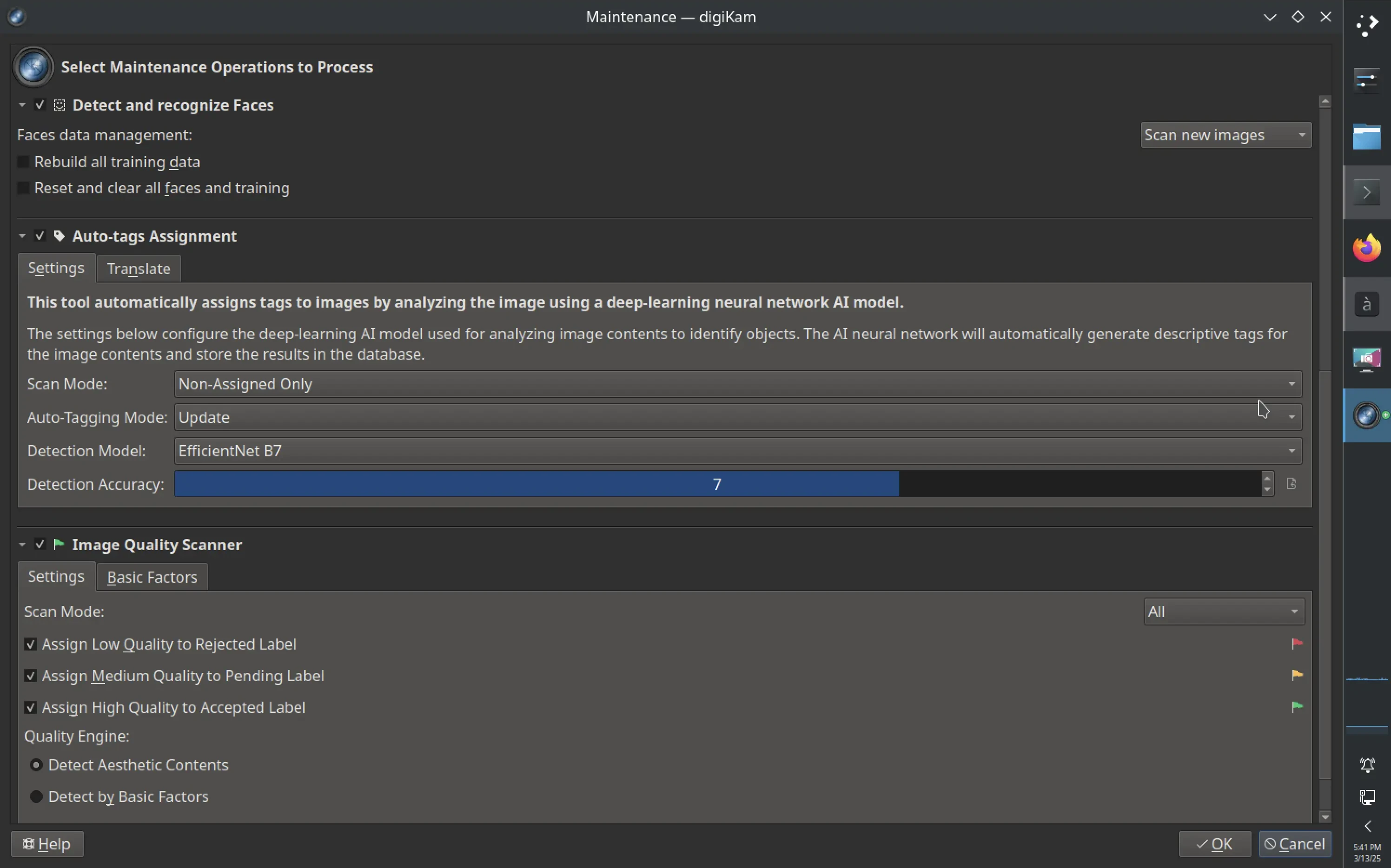The image size is (1391, 868).
Task: Click the red flag icon on the Rejected Label row
Action: coord(1297,643)
